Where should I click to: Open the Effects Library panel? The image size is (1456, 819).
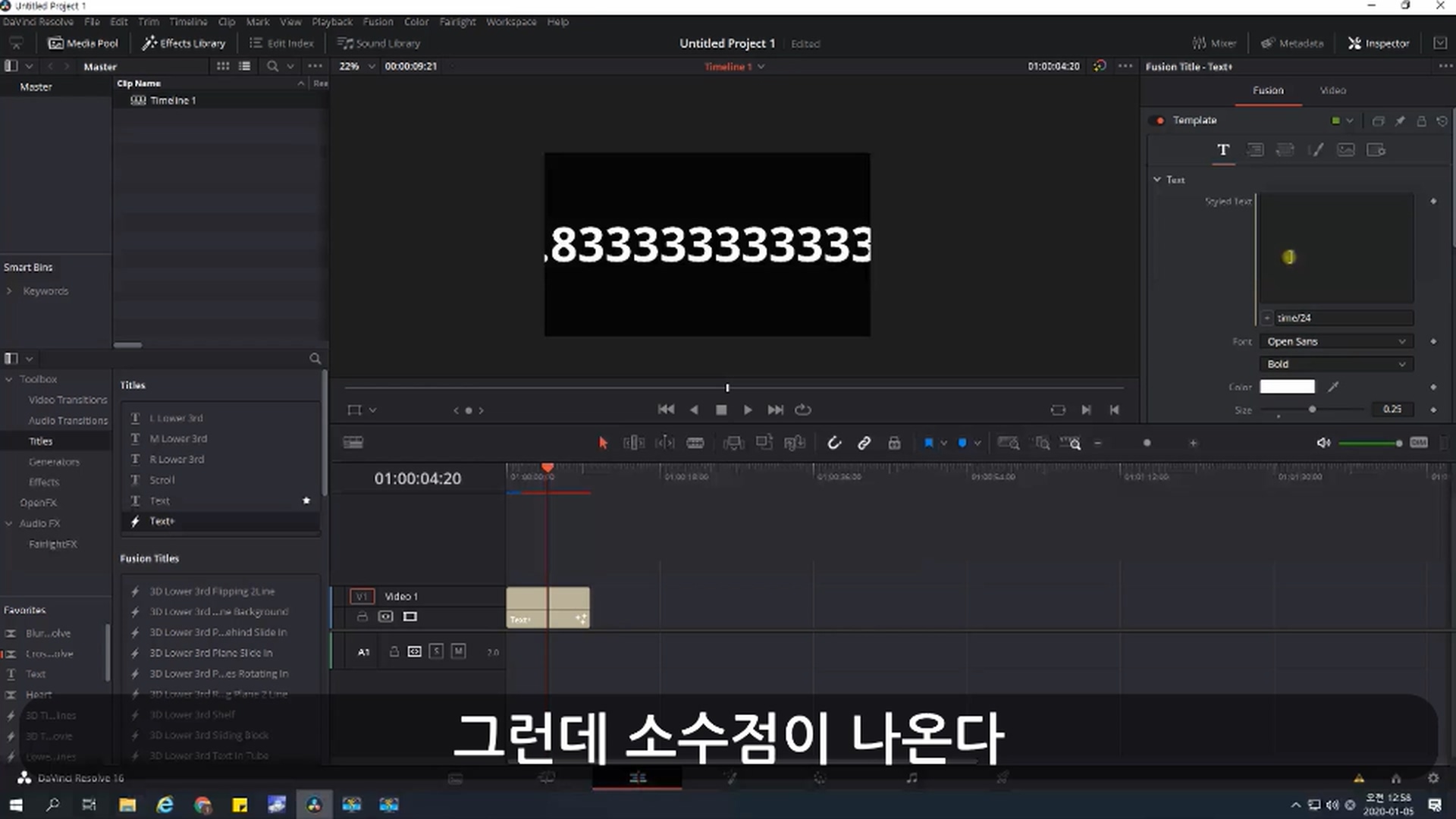[184, 43]
